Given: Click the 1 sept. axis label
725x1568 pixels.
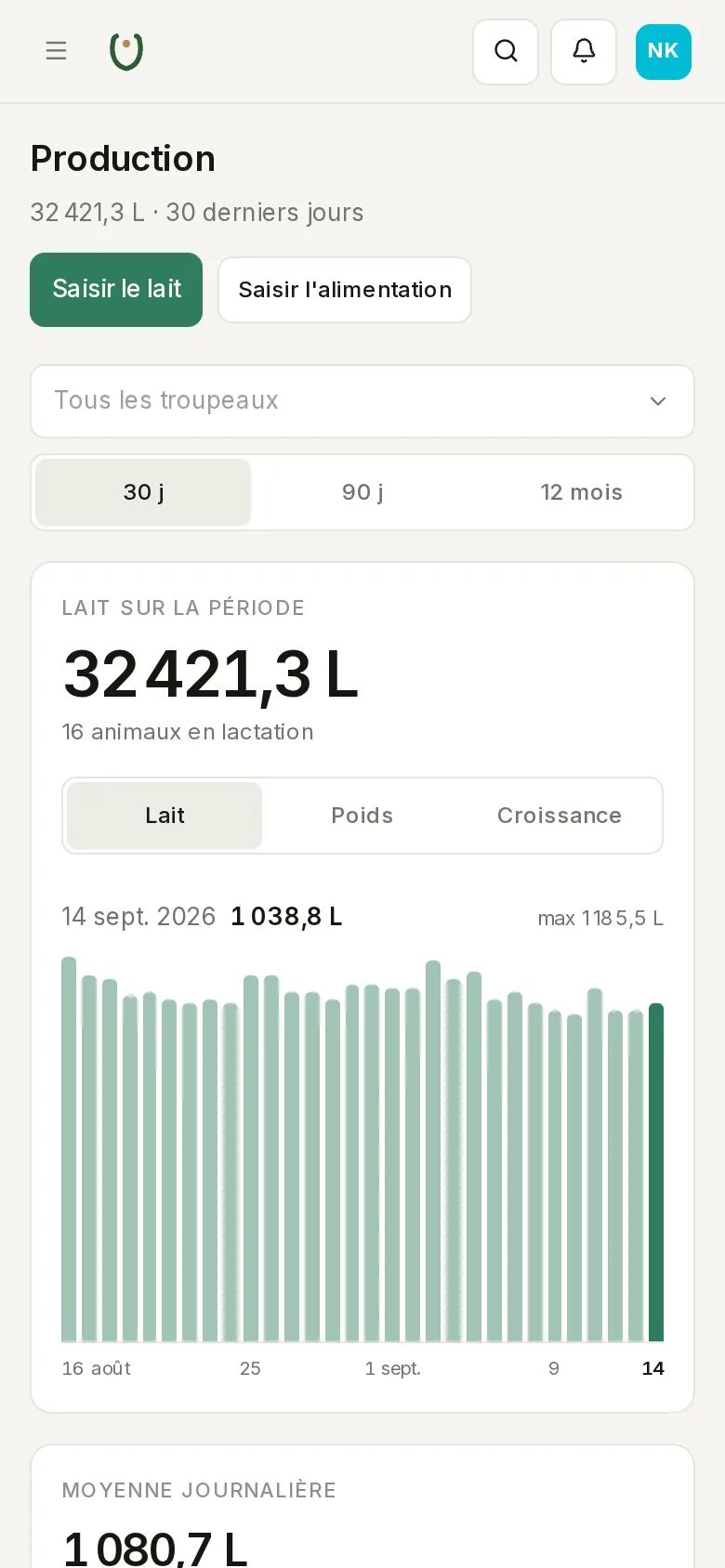Looking at the screenshot, I should (392, 1368).
